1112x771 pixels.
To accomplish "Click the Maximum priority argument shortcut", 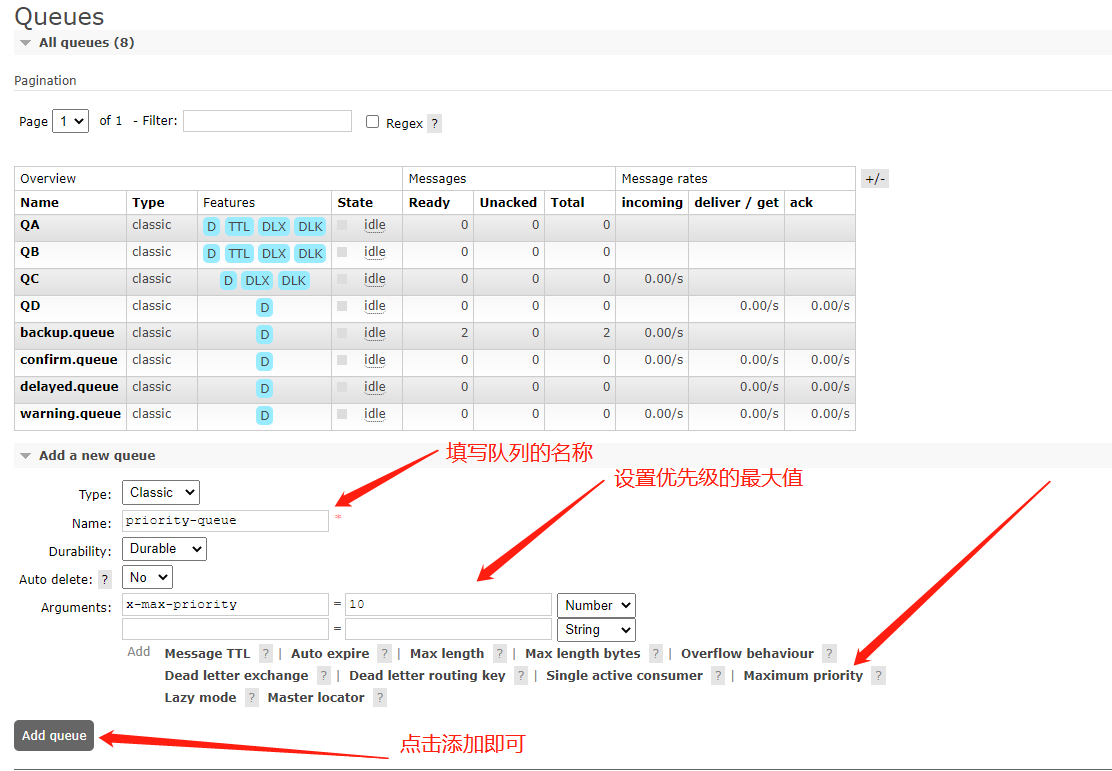I will [x=803, y=675].
